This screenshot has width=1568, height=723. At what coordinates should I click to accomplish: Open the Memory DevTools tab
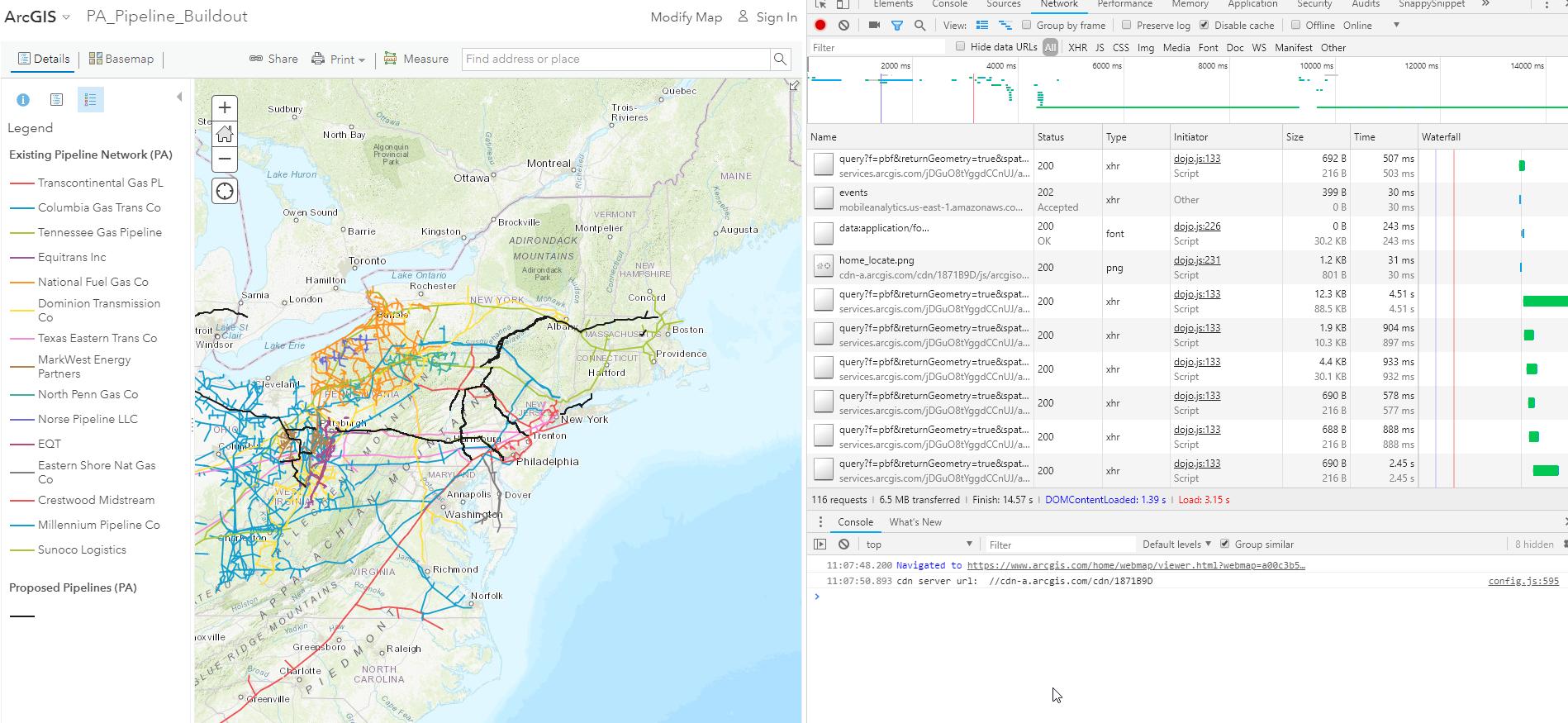[1190, 4]
